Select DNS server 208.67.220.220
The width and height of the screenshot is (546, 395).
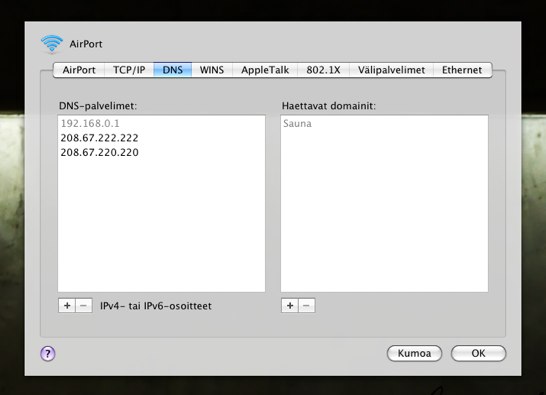[161, 152]
